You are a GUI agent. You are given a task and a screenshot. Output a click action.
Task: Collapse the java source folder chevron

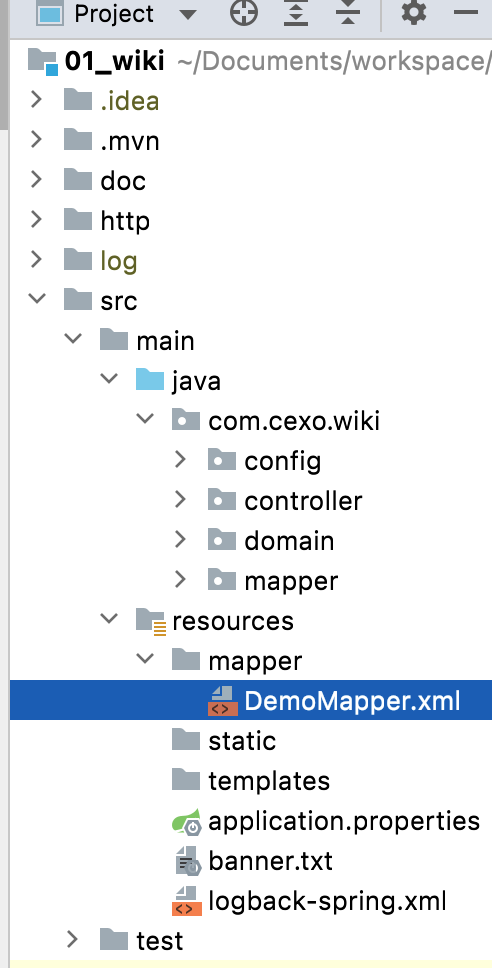109,379
